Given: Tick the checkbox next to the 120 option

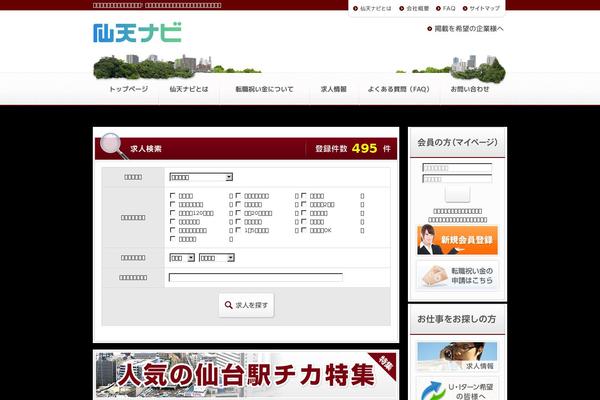Looking at the screenshot, I should (x=173, y=213).
